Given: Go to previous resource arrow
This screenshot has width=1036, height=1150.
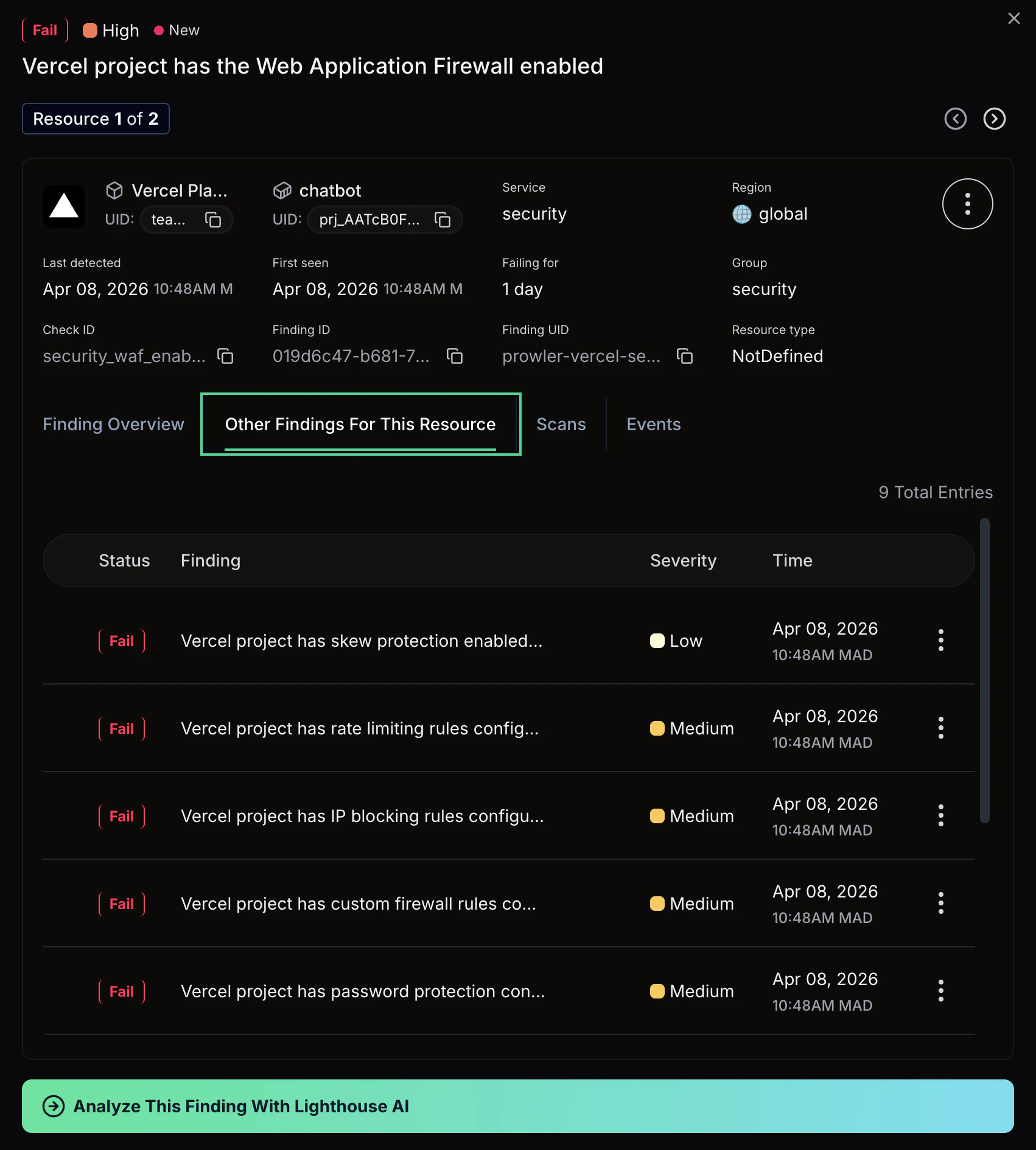Looking at the screenshot, I should click(x=955, y=119).
